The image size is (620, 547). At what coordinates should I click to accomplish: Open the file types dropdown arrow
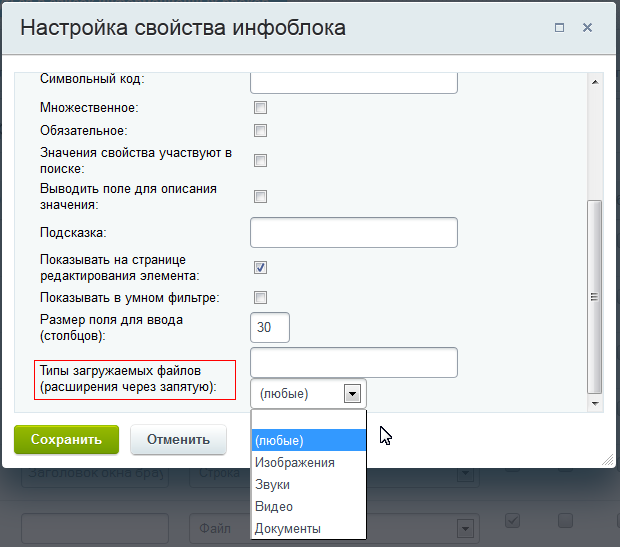coord(352,394)
